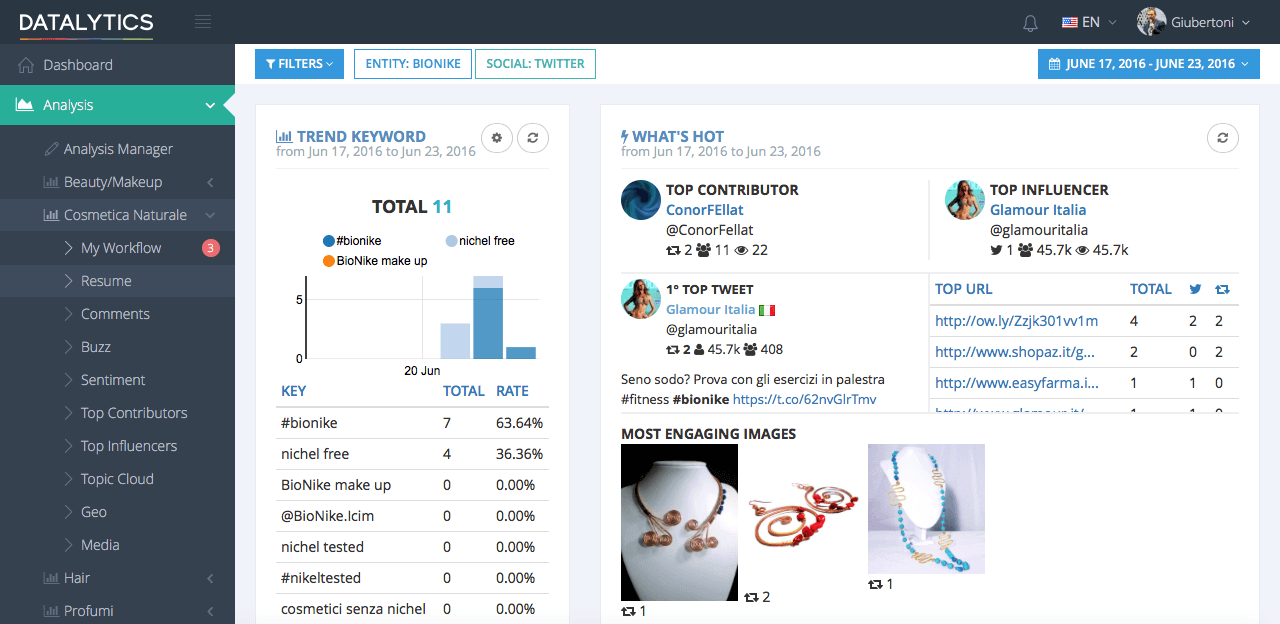Click the hamburger menu toggle icon

coord(203,21)
